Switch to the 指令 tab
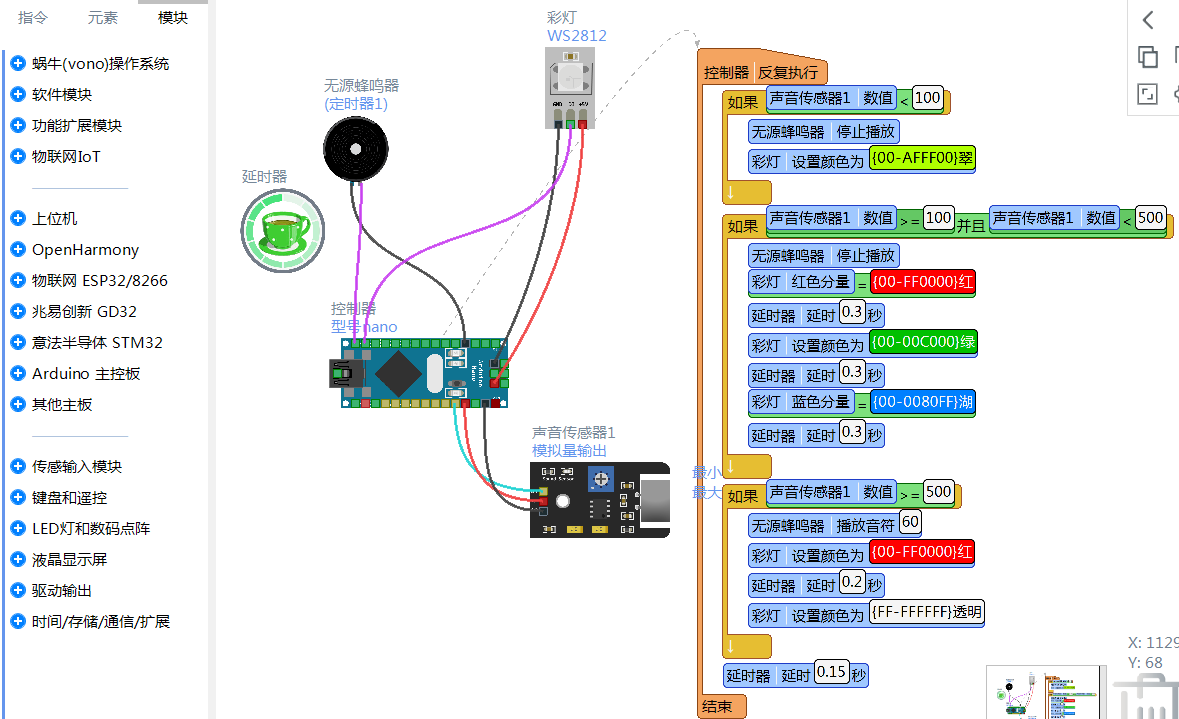This screenshot has height=719, width=1179. (x=33, y=18)
